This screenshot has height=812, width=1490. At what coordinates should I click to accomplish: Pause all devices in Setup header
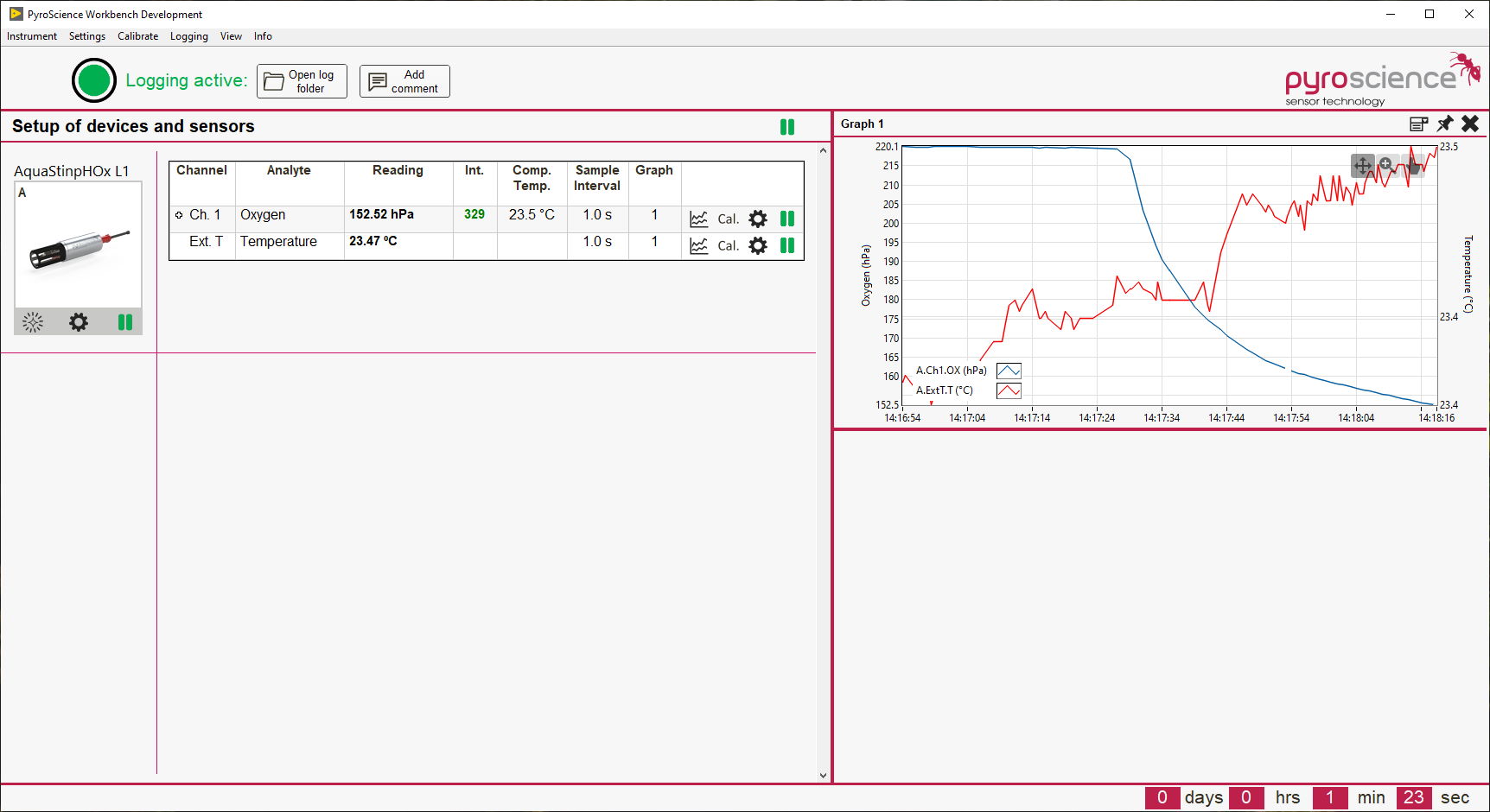[787, 127]
